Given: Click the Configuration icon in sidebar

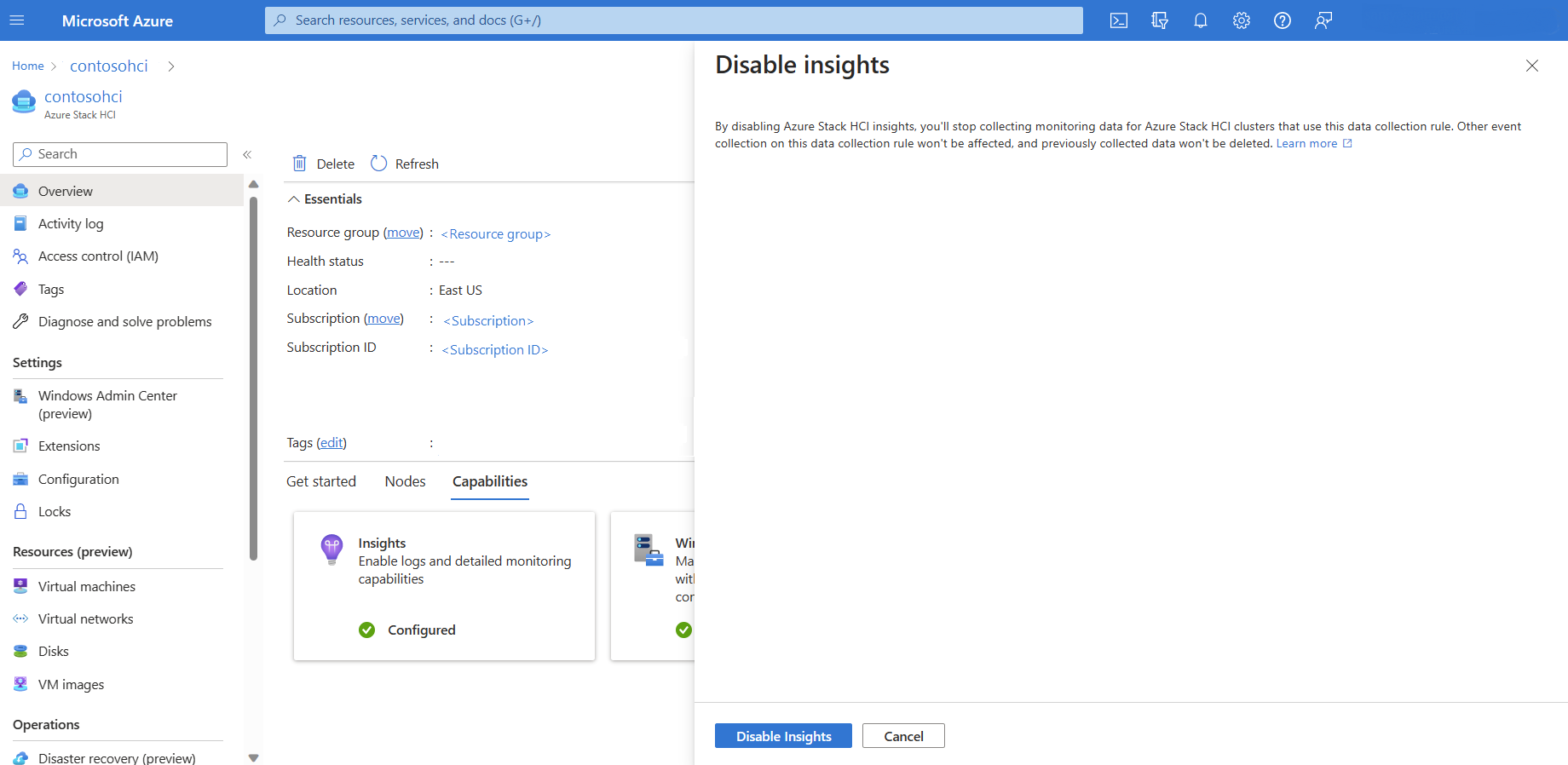Looking at the screenshot, I should pyautogui.click(x=20, y=479).
